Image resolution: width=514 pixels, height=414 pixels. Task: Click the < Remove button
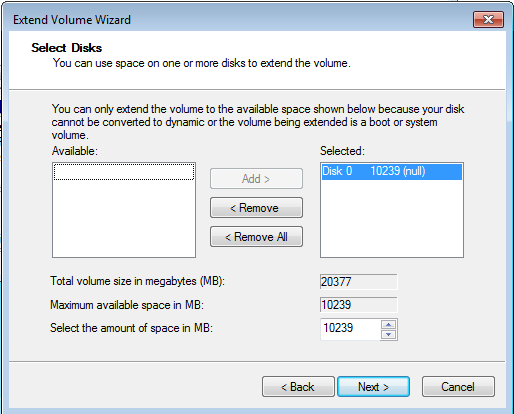point(256,208)
